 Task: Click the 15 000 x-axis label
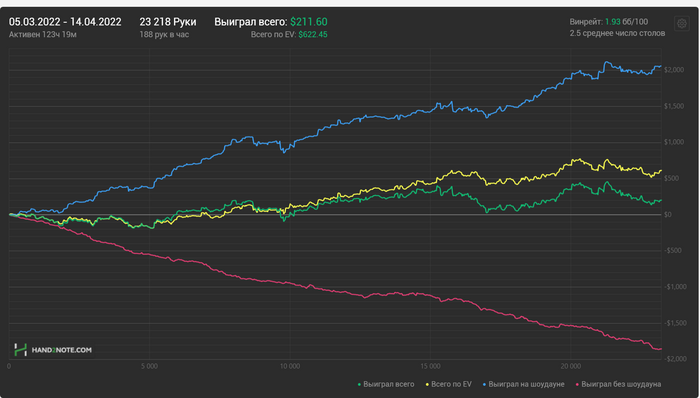(430, 366)
